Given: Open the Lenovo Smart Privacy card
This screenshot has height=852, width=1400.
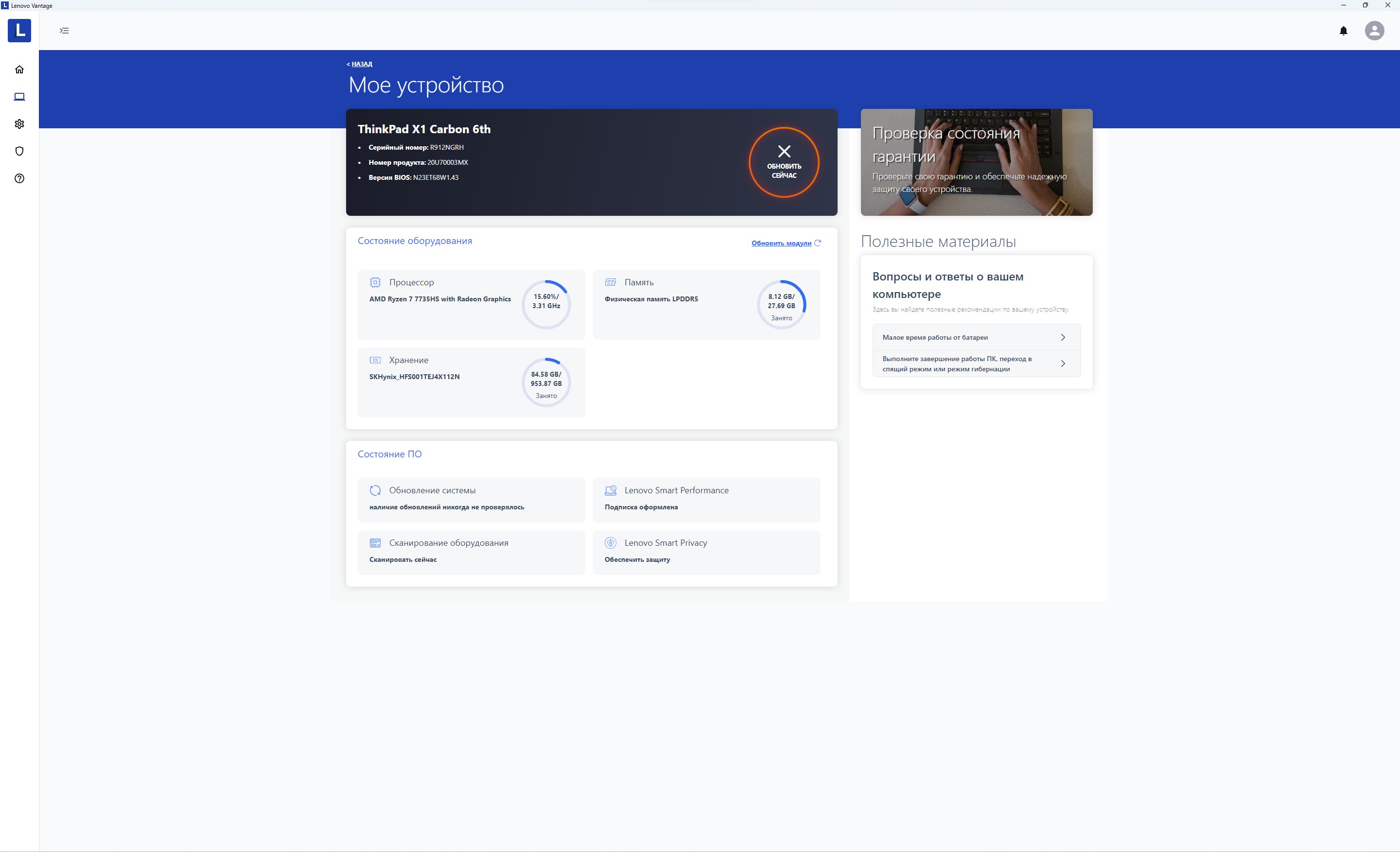Looking at the screenshot, I should click(707, 552).
